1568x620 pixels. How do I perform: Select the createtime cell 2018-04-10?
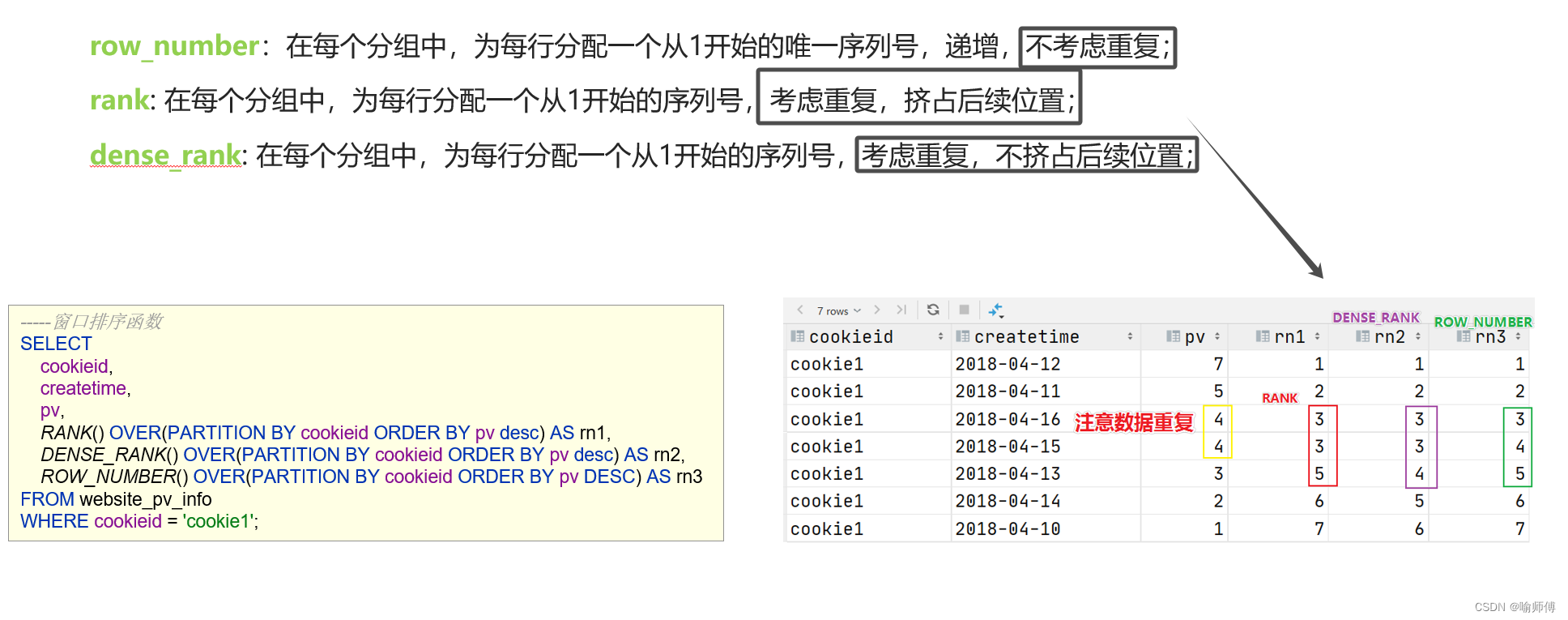[x=1008, y=528]
